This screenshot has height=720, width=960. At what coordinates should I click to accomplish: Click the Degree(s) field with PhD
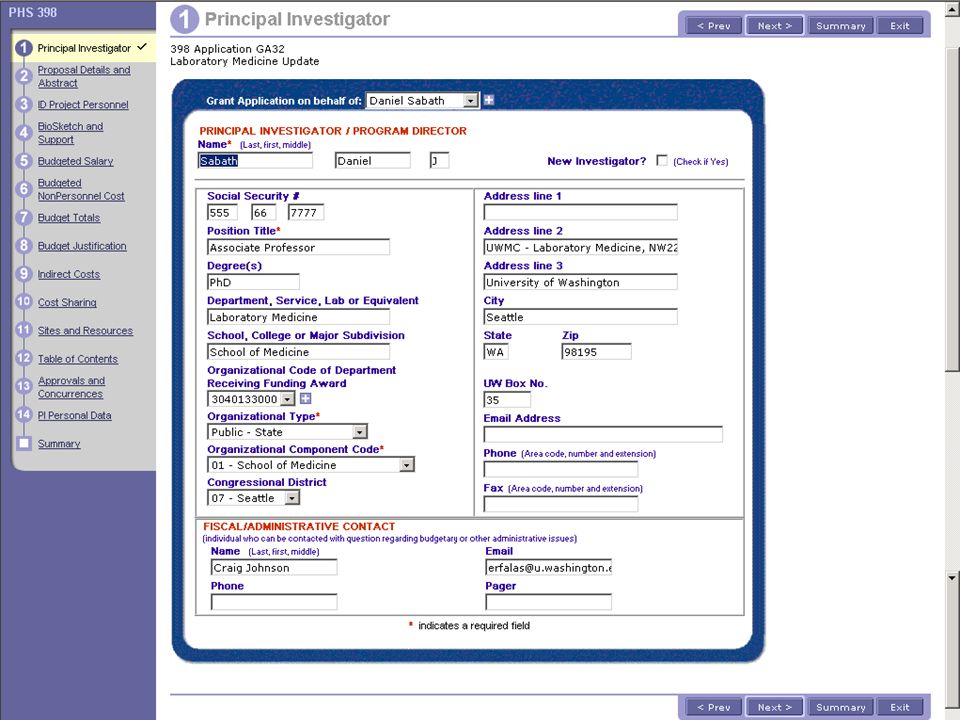(x=253, y=282)
